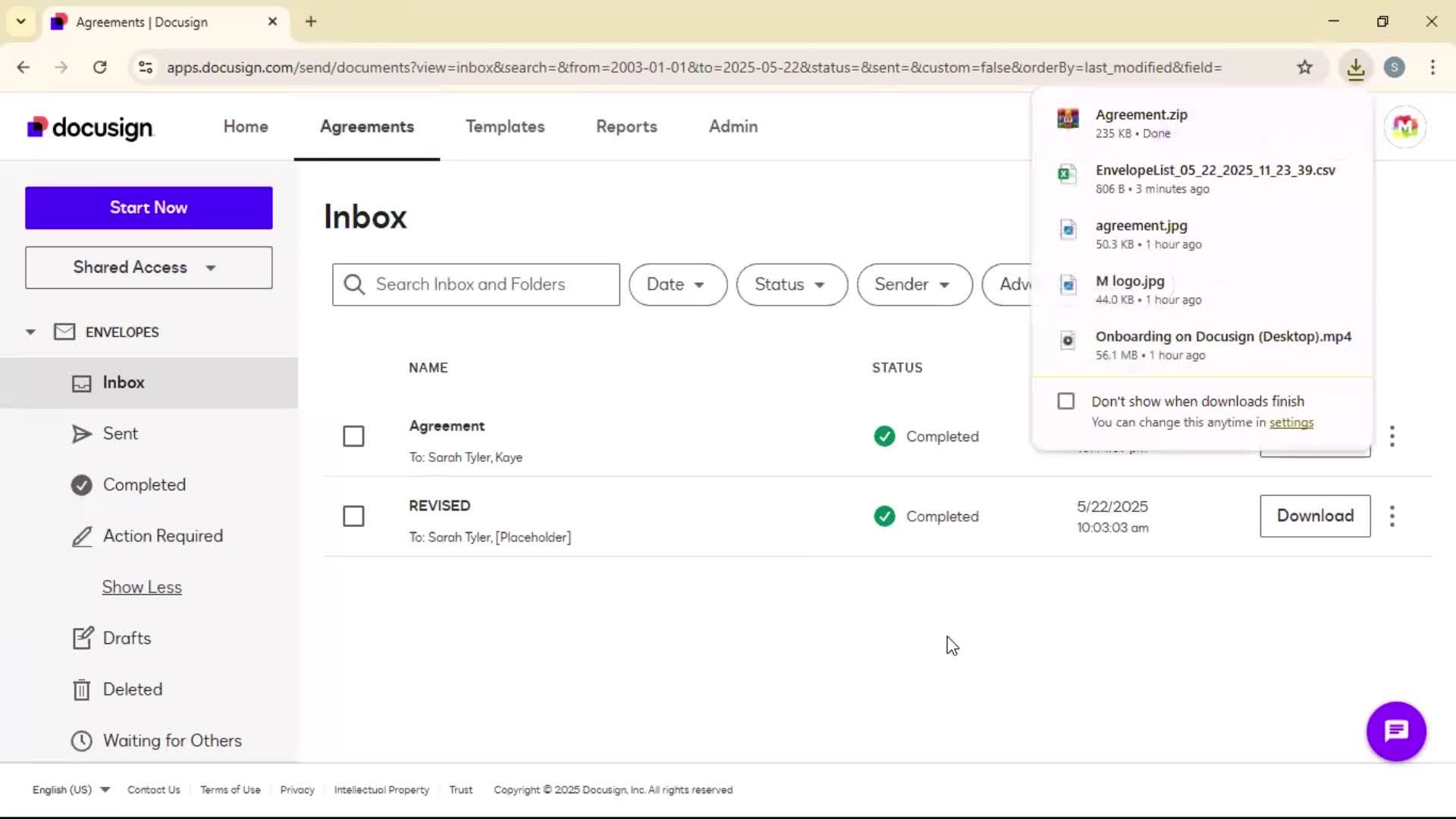
Task: Open the Sender filter dropdown
Action: pos(914,284)
